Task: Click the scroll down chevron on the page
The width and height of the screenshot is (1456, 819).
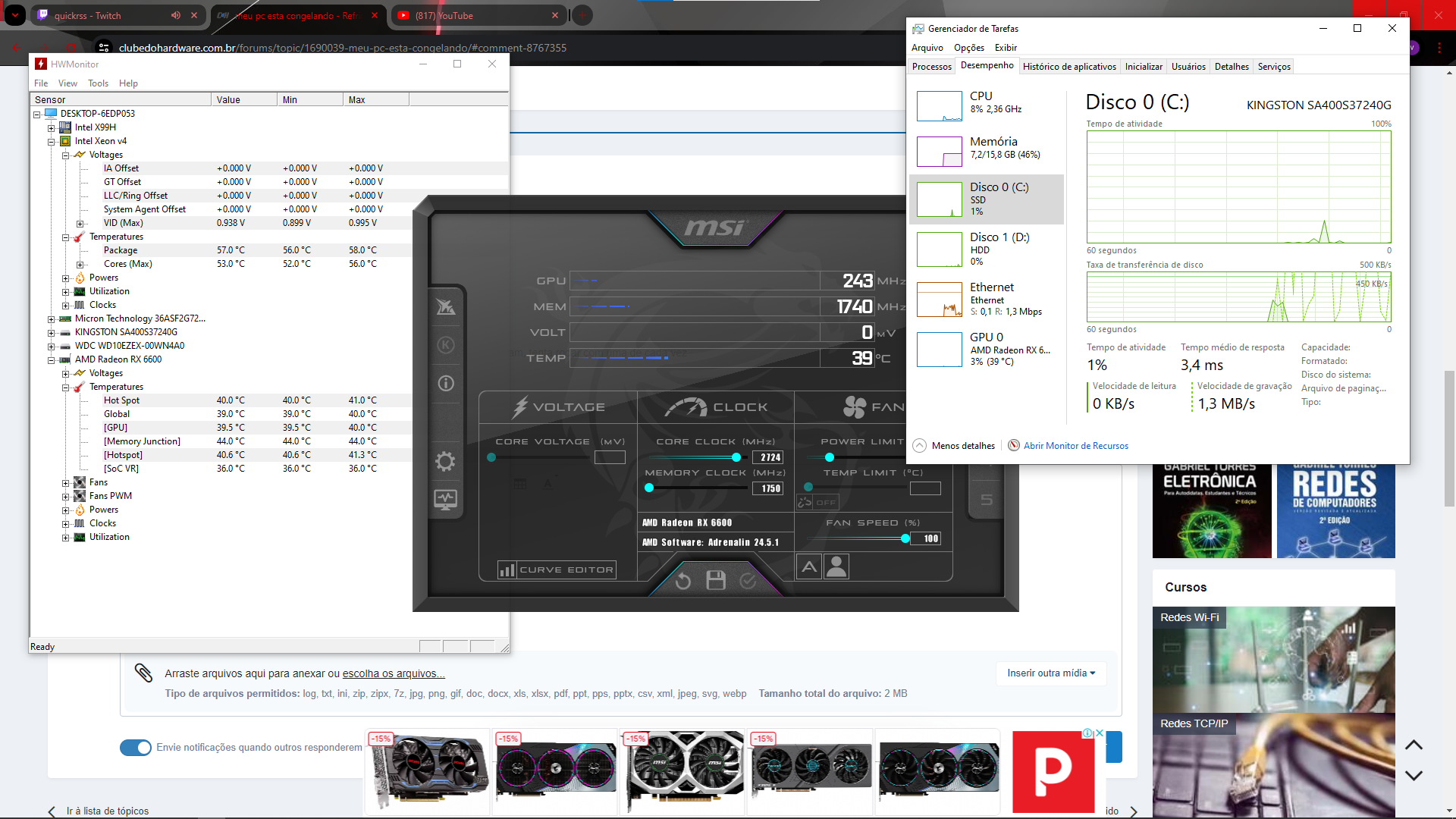Action: [1414, 775]
